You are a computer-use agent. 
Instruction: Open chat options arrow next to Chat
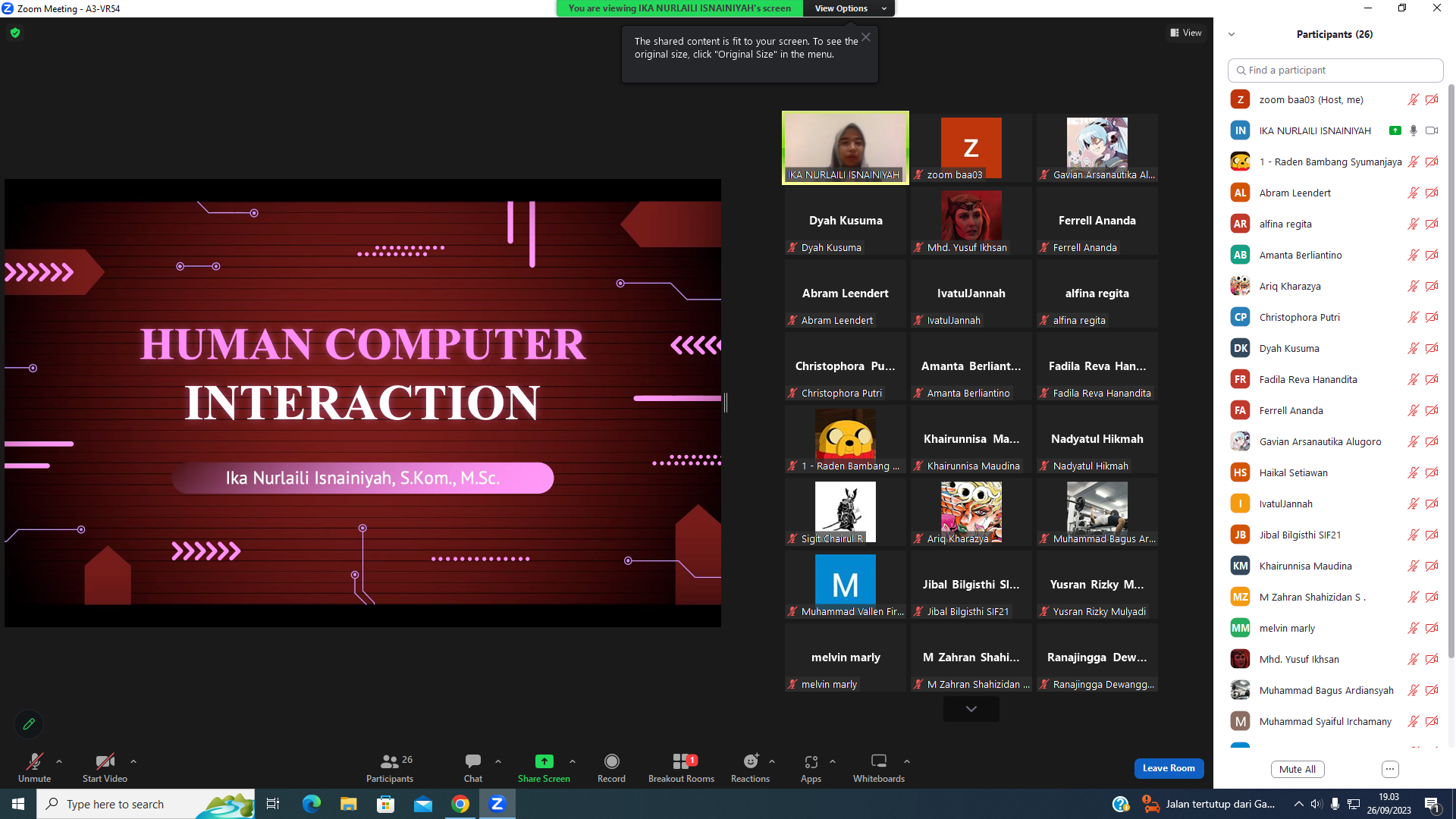pos(498,761)
